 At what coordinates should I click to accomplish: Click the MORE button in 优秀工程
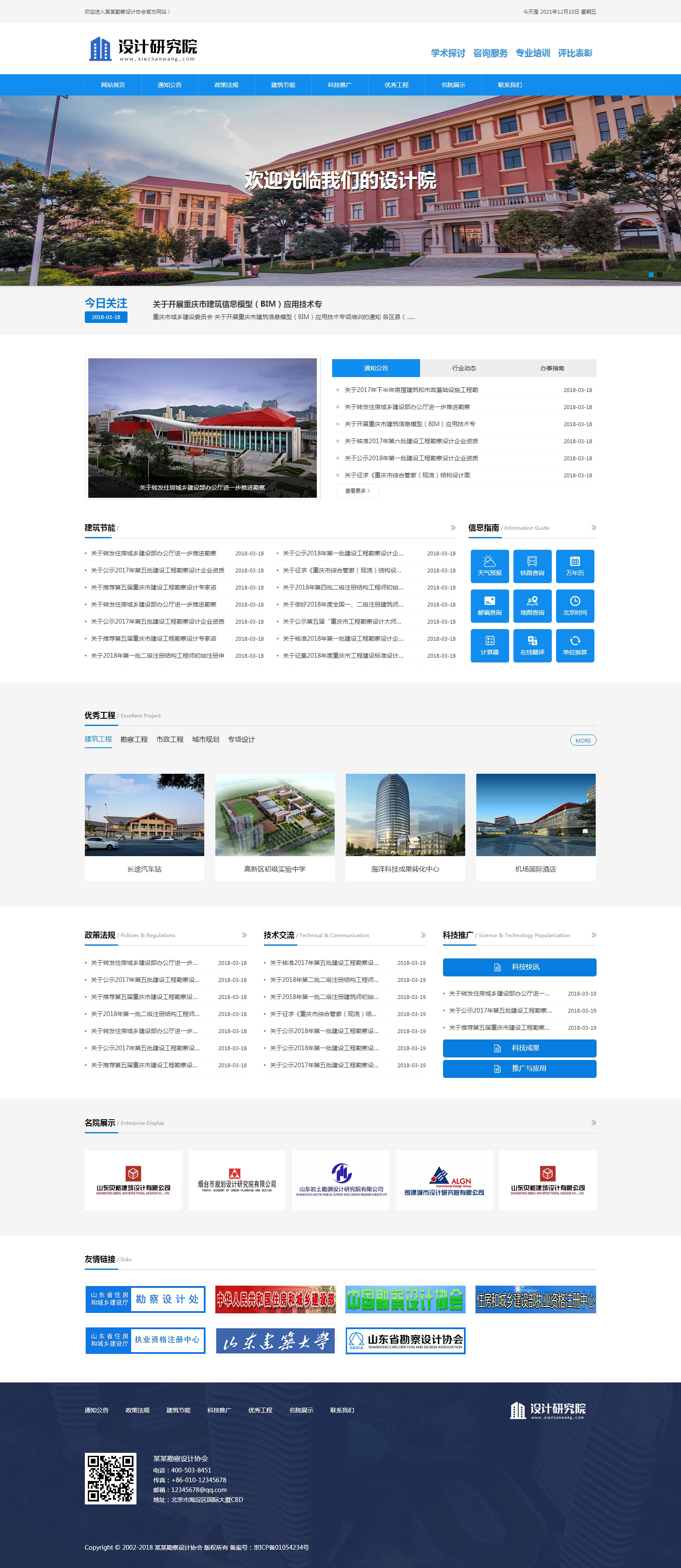[x=583, y=740]
